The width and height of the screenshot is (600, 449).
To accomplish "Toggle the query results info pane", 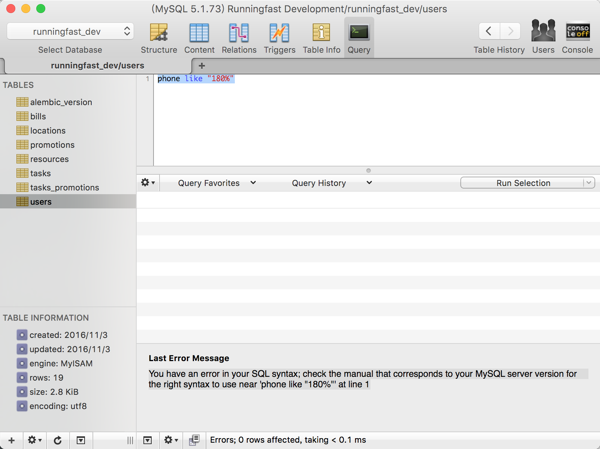I will (147, 440).
